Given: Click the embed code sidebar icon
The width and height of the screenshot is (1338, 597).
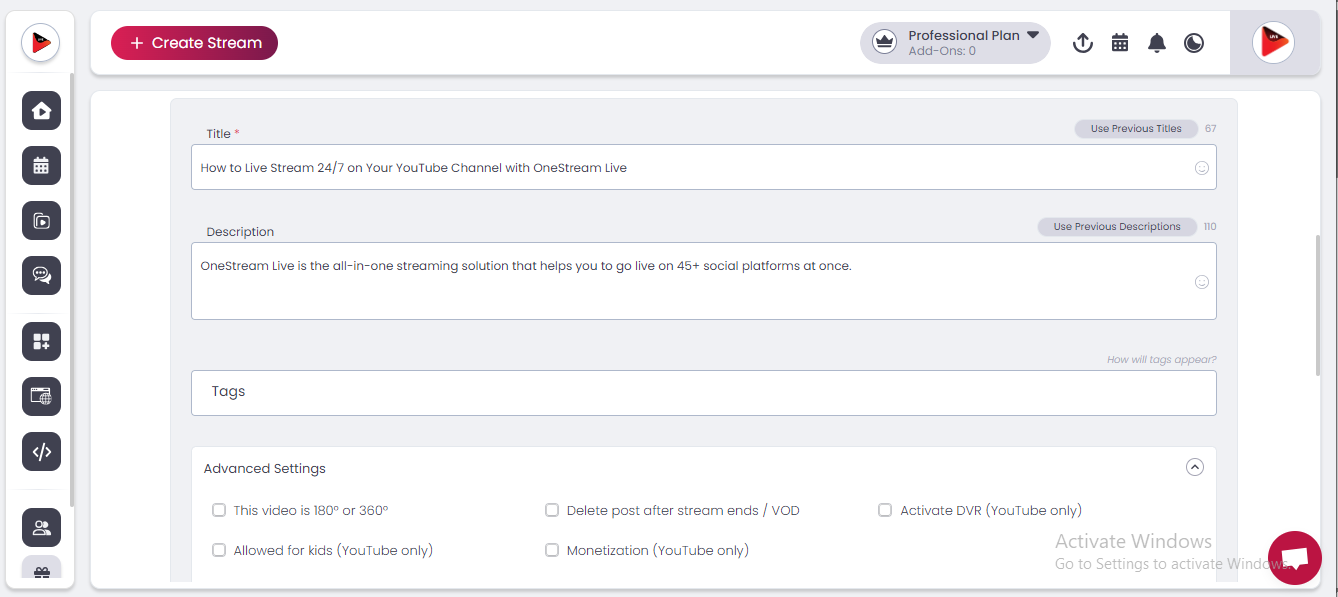Looking at the screenshot, I should click(x=41, y=451).
